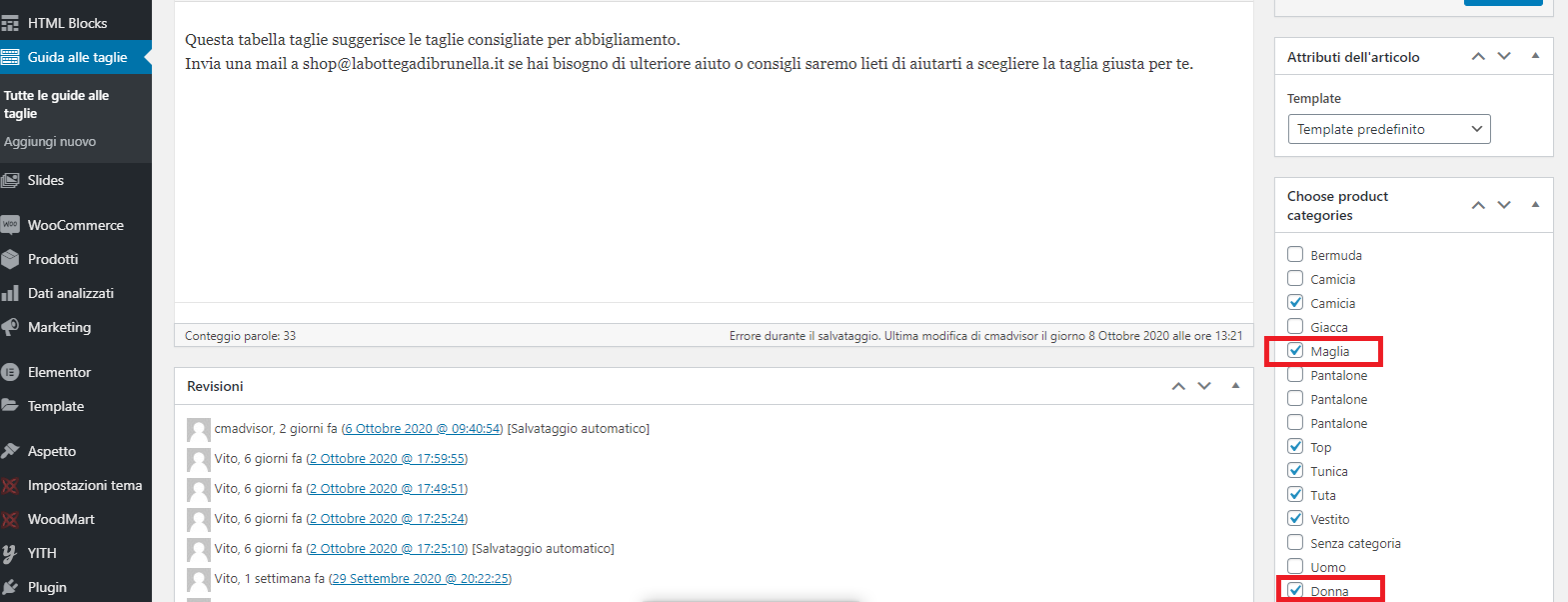Click the Prodotti box icon
The height and width of the screenshot is (602, 1568).
(10, 259)
